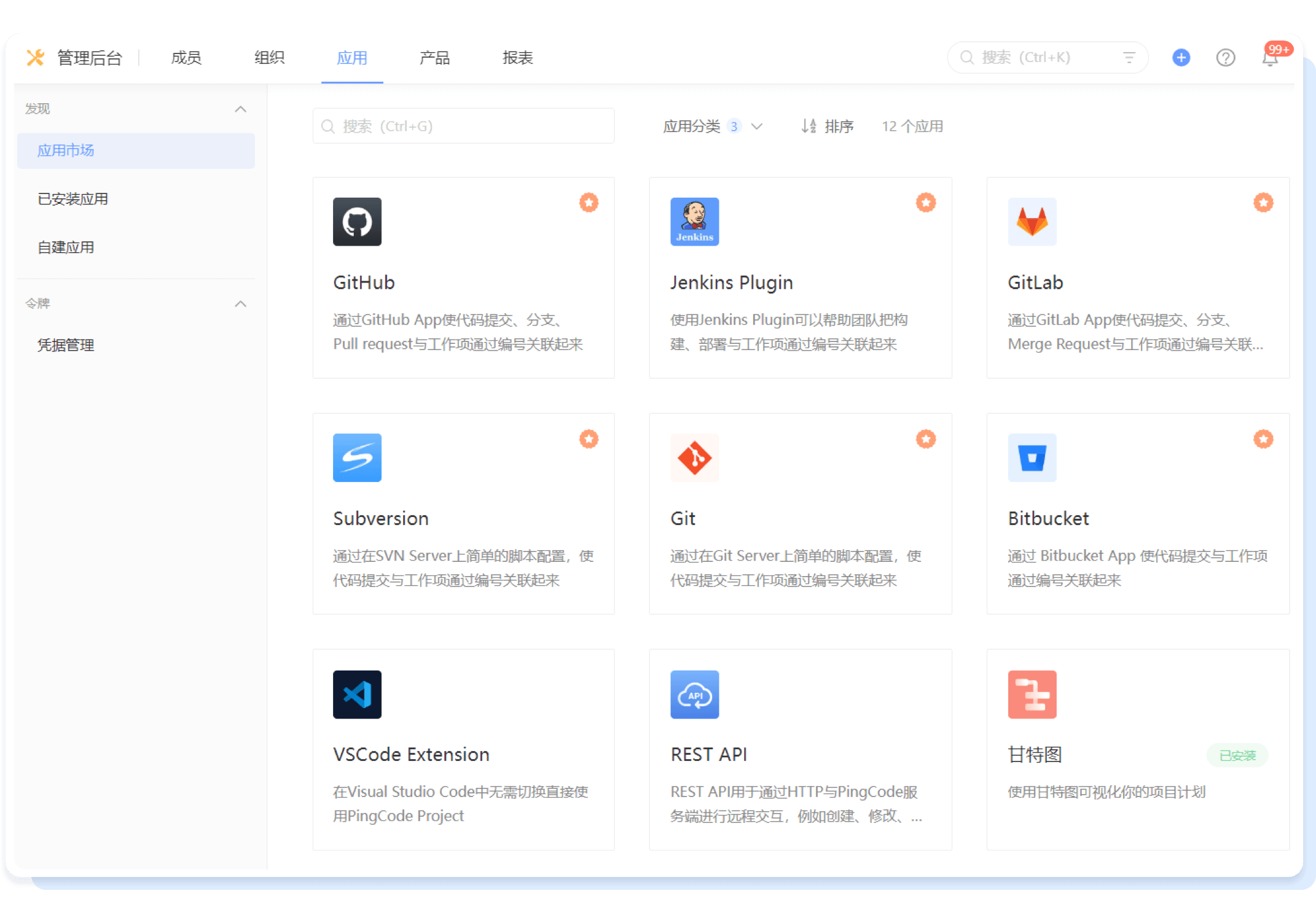1316x923 pixels.
Task: Open the help question mark icon
Action: [1226, 58]
